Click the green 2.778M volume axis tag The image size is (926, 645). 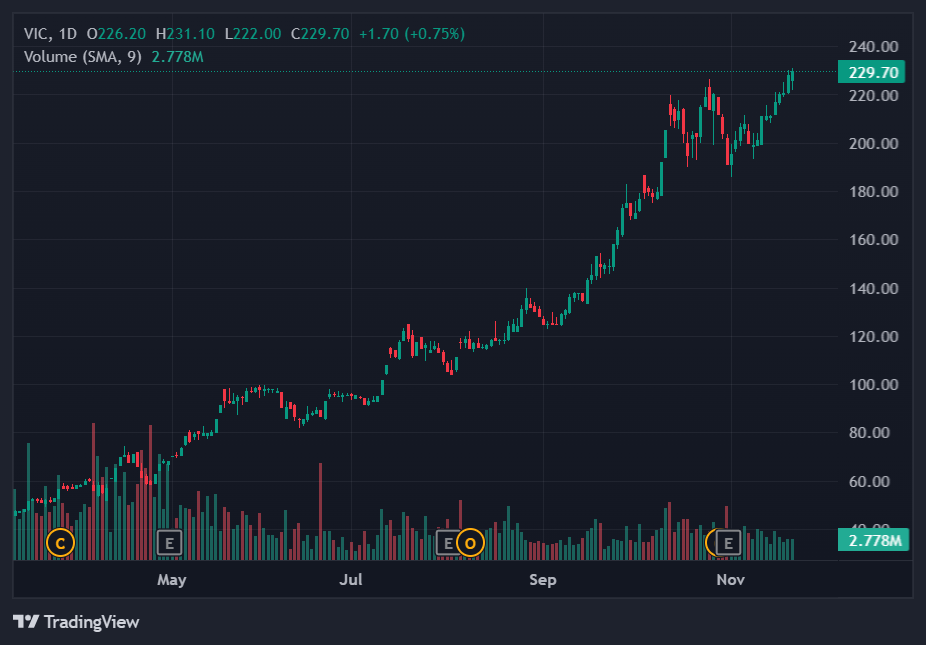click(874, 541)
